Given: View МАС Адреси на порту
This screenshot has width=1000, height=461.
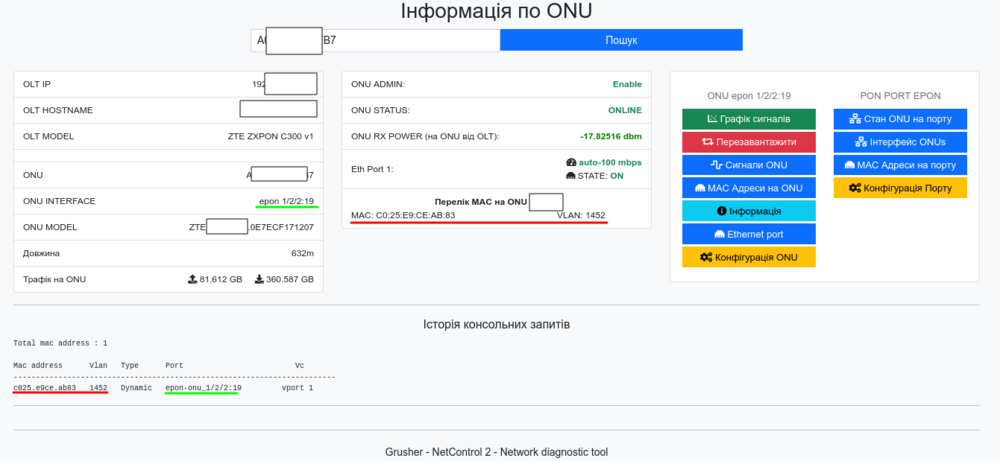Looking at the screenshot, I should click(x=900, y=165).
